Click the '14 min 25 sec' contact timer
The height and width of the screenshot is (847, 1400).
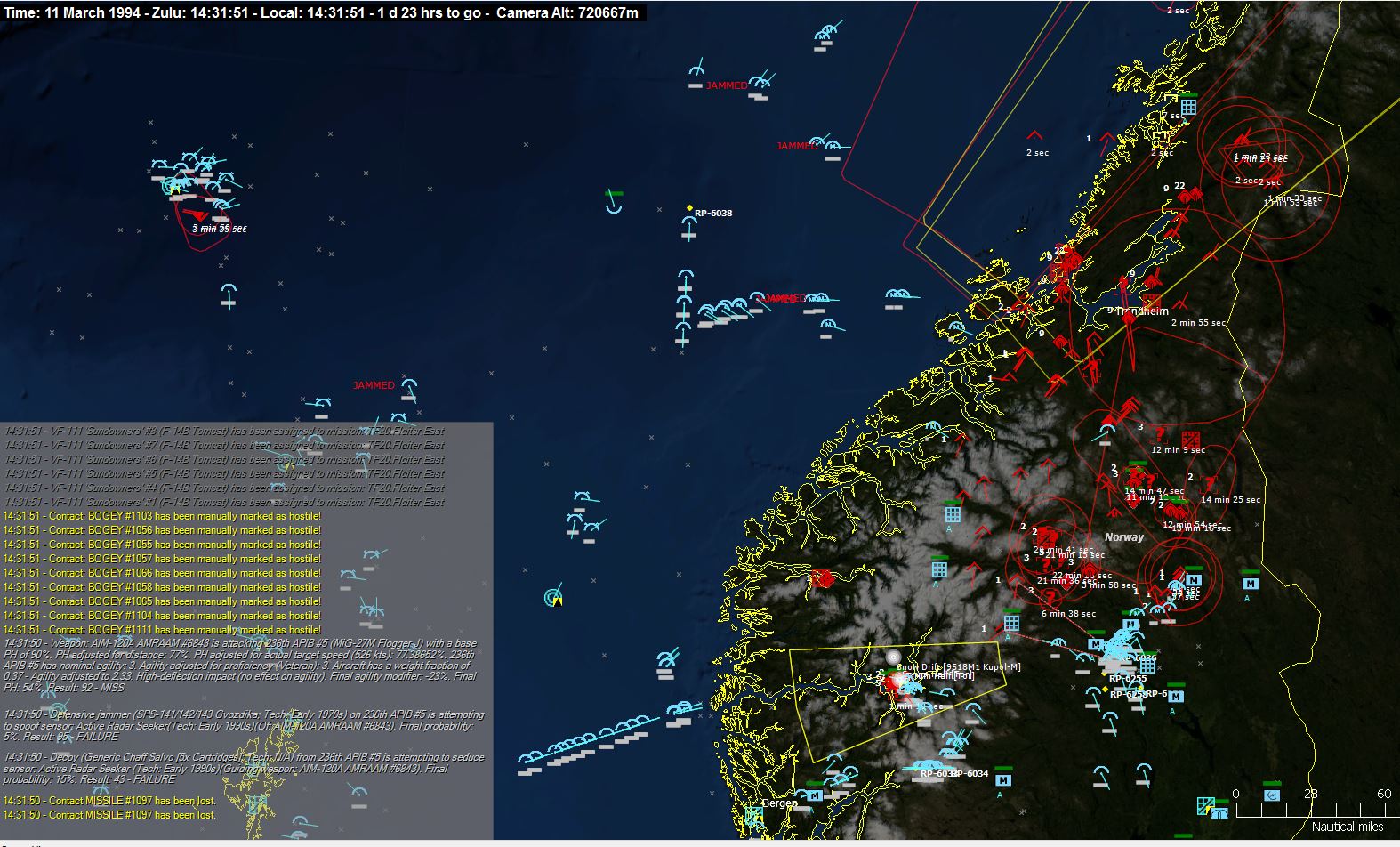point(1231,500)
